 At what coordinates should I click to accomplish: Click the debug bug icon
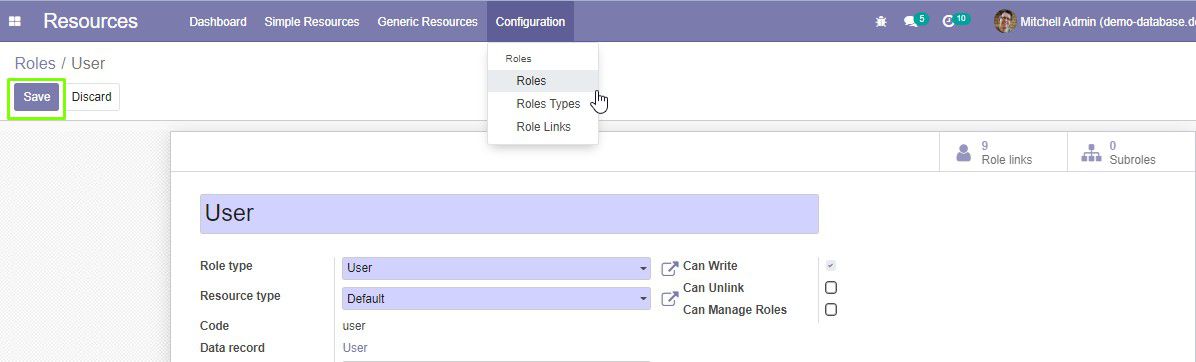881,21
